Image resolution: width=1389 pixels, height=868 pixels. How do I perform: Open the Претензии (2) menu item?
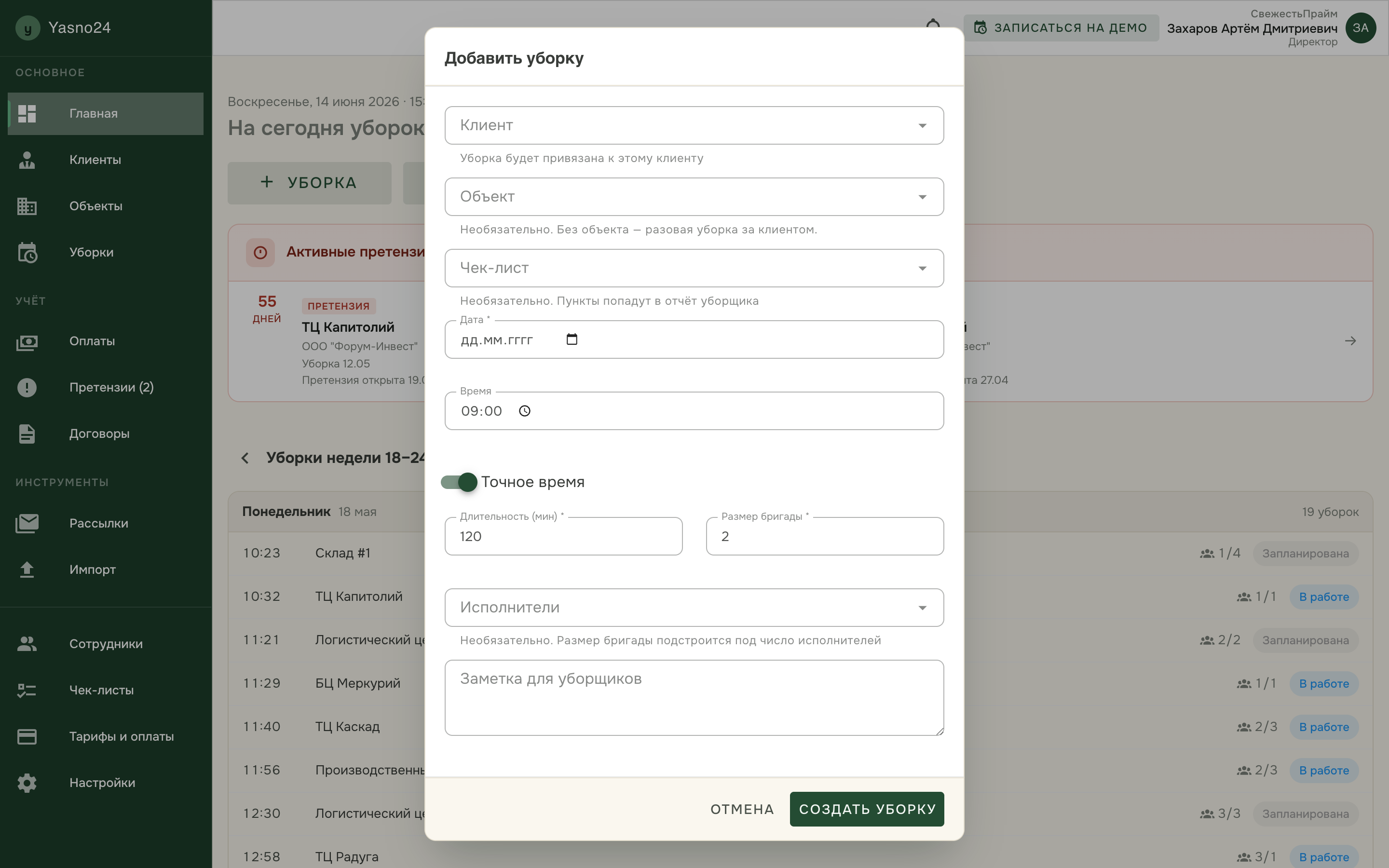(106, 388)
